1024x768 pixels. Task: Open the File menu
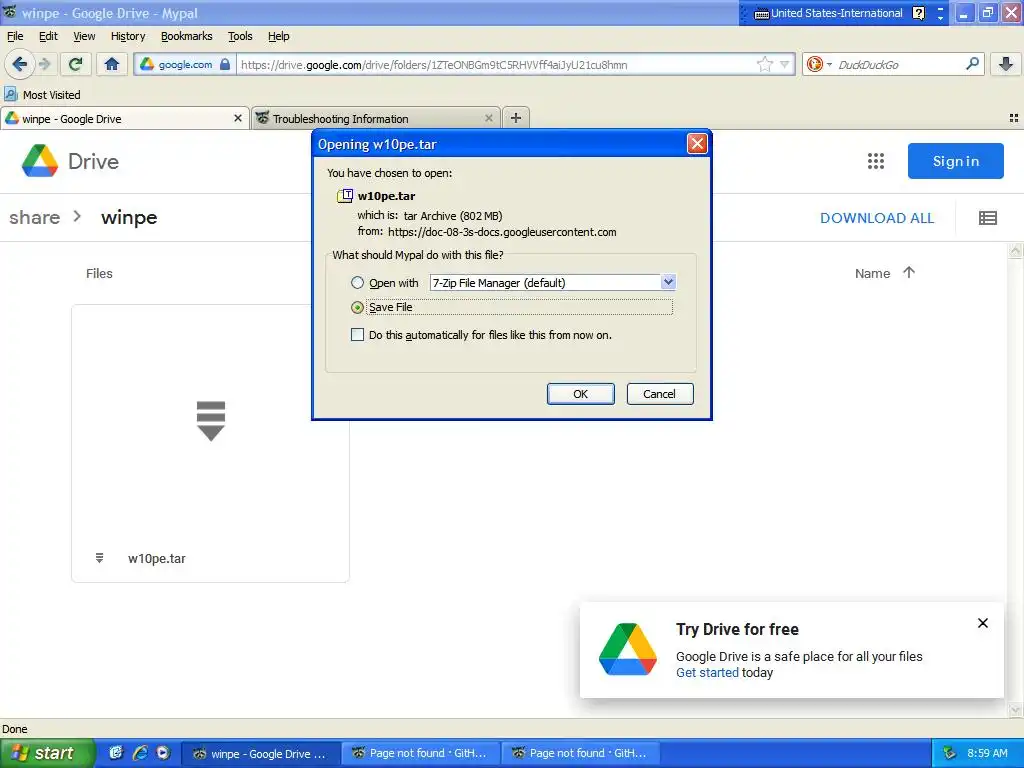[15, 36]
